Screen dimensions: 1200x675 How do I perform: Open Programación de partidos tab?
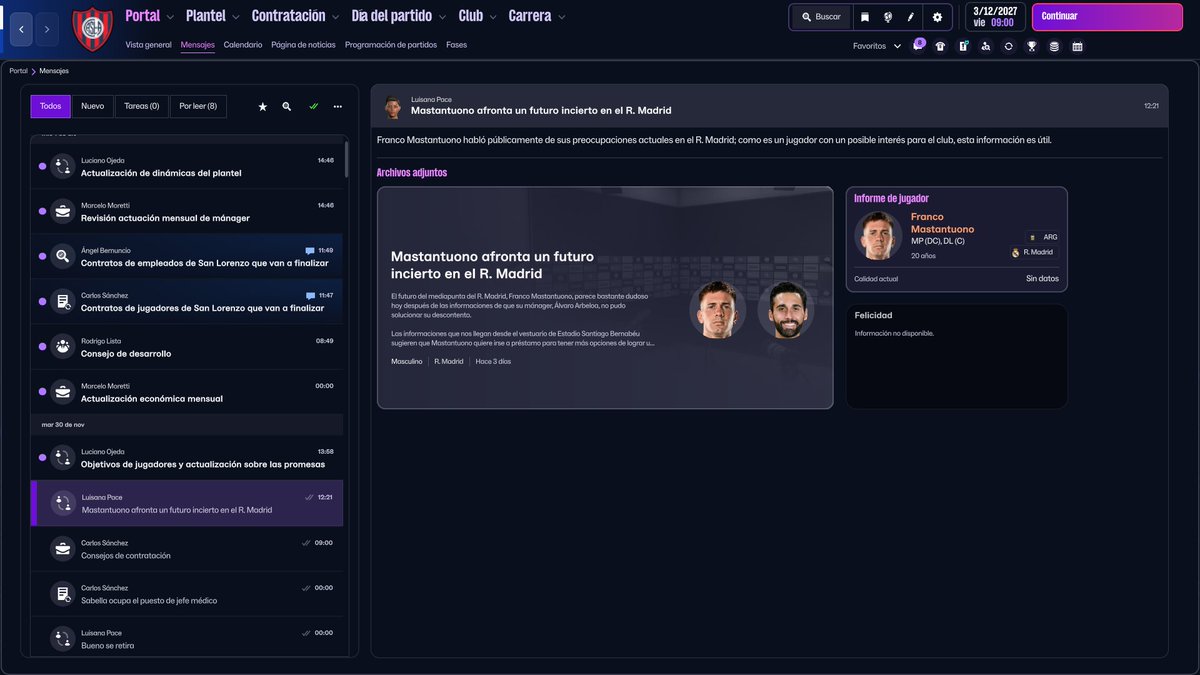[x=391, y=45]
